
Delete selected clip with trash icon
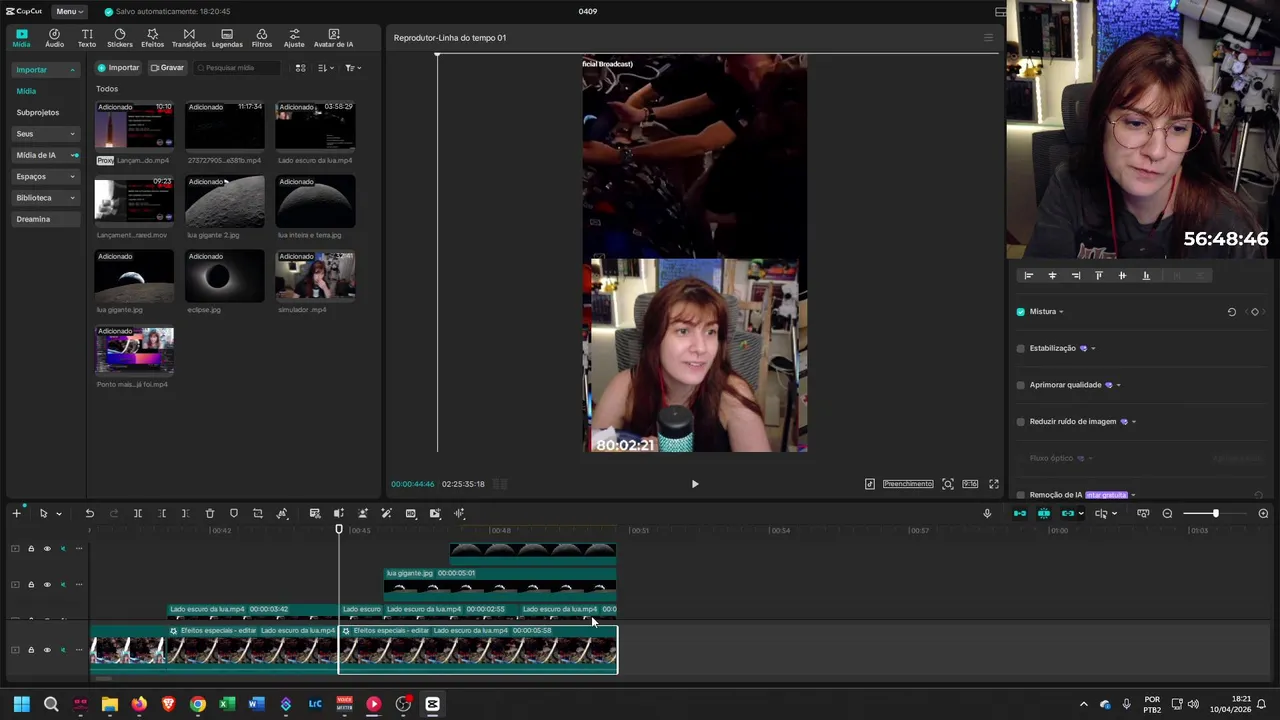click(210, 513)
